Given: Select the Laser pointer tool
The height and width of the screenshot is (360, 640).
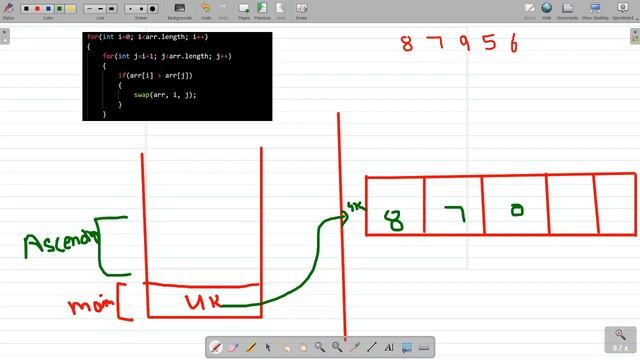Looking at the screenshot, I should (355, 347).
